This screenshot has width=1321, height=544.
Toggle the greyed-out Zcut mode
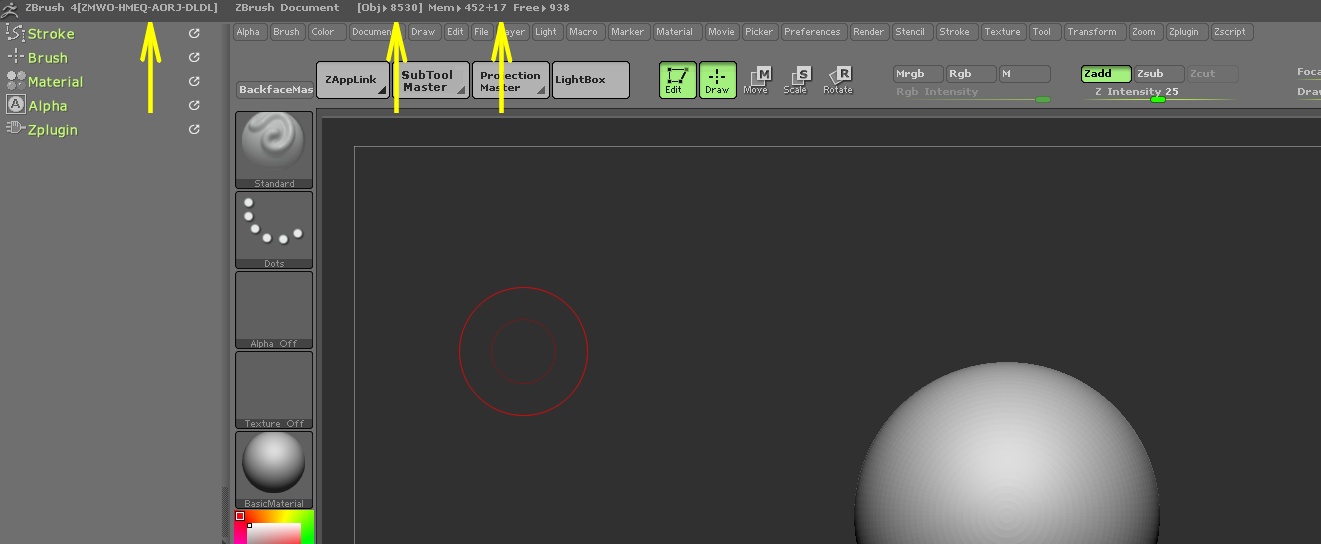pos(1213,74)
